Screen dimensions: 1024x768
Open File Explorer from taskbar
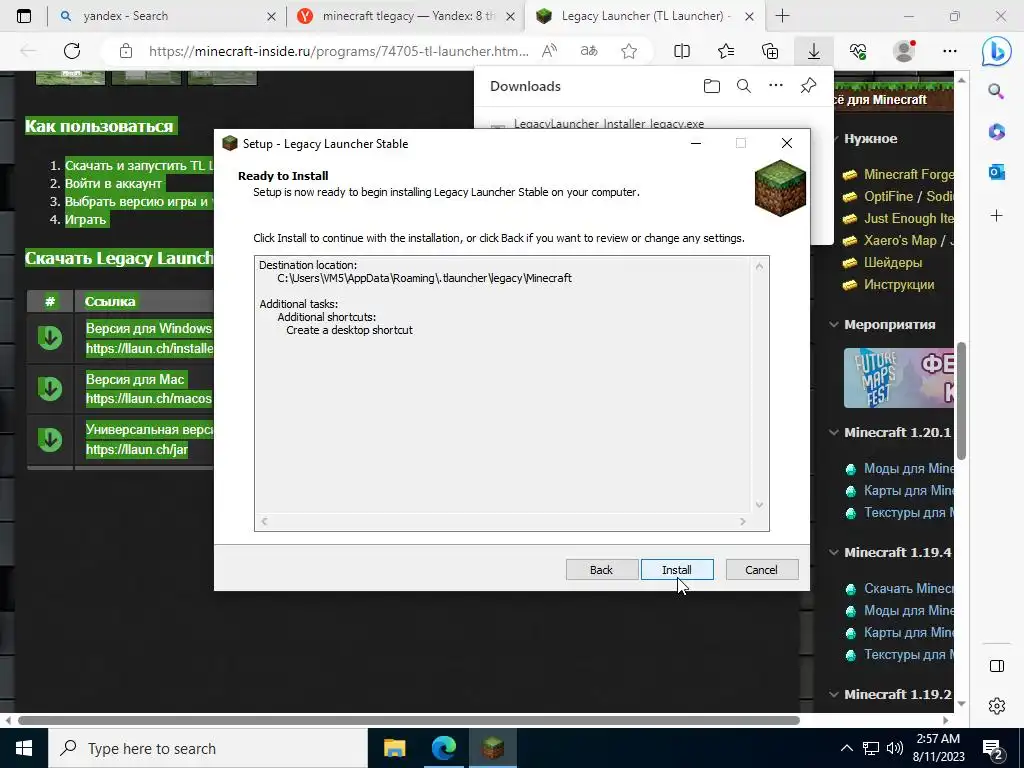click(394, 748)
